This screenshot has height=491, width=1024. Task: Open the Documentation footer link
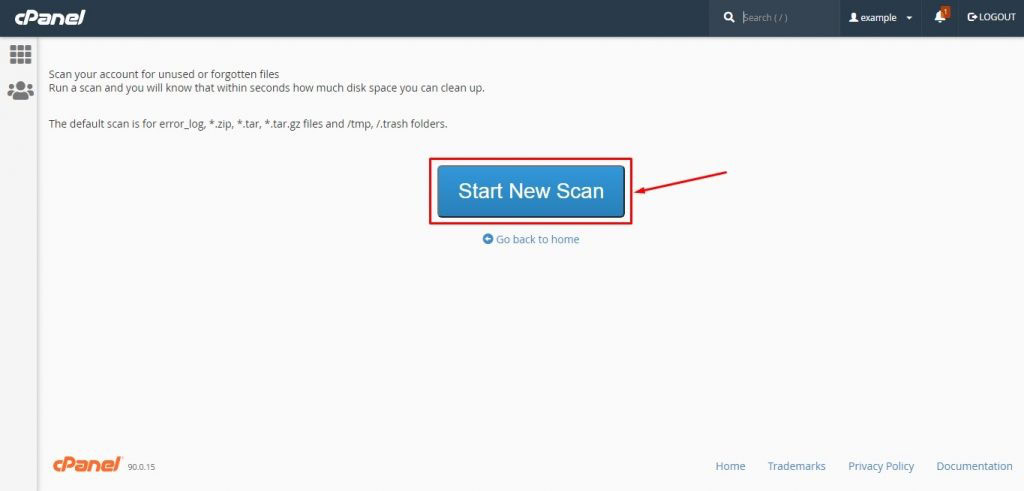974,466
